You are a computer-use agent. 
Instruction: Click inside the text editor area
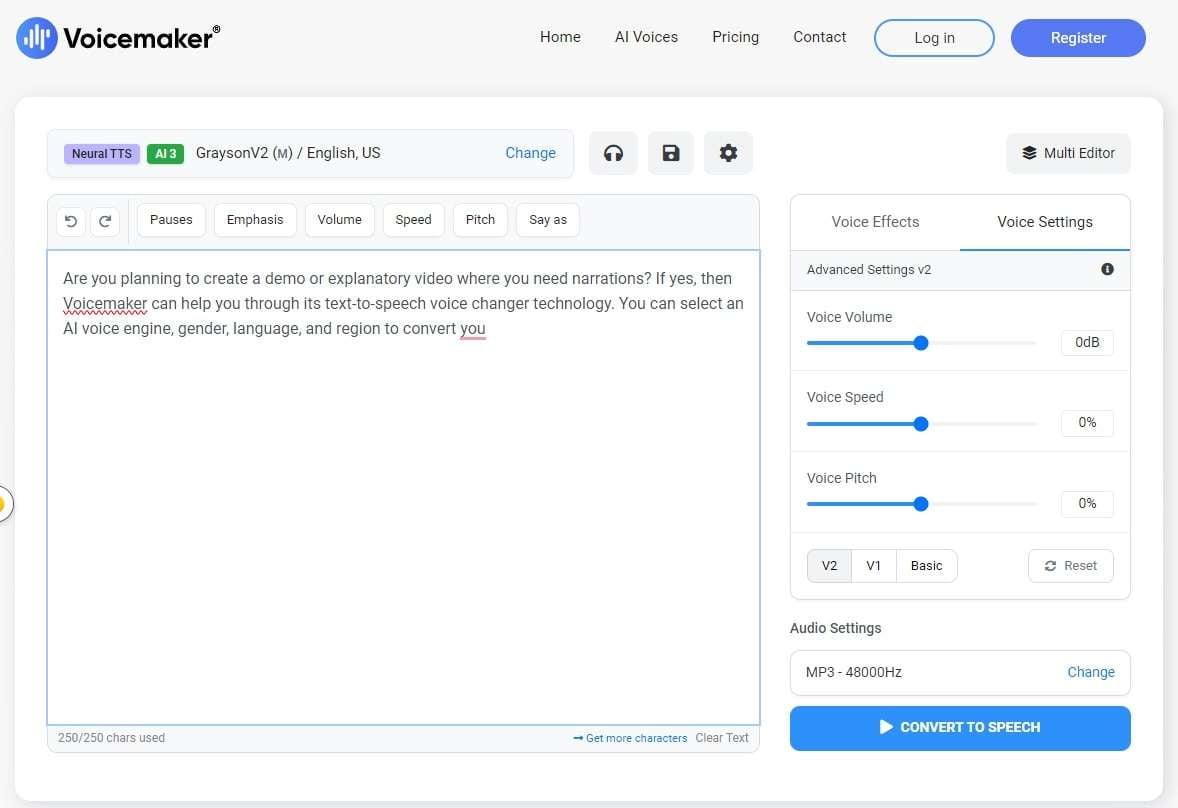click(403, 488)
